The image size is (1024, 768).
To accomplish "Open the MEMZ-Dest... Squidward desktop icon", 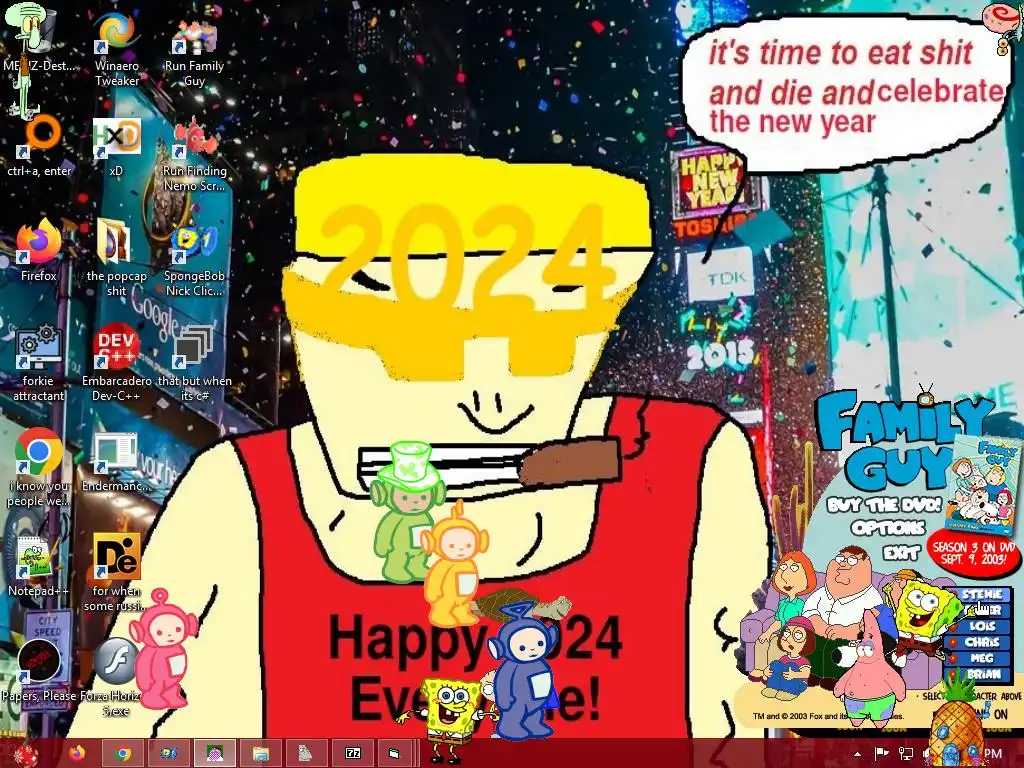I will click(38, 39).
